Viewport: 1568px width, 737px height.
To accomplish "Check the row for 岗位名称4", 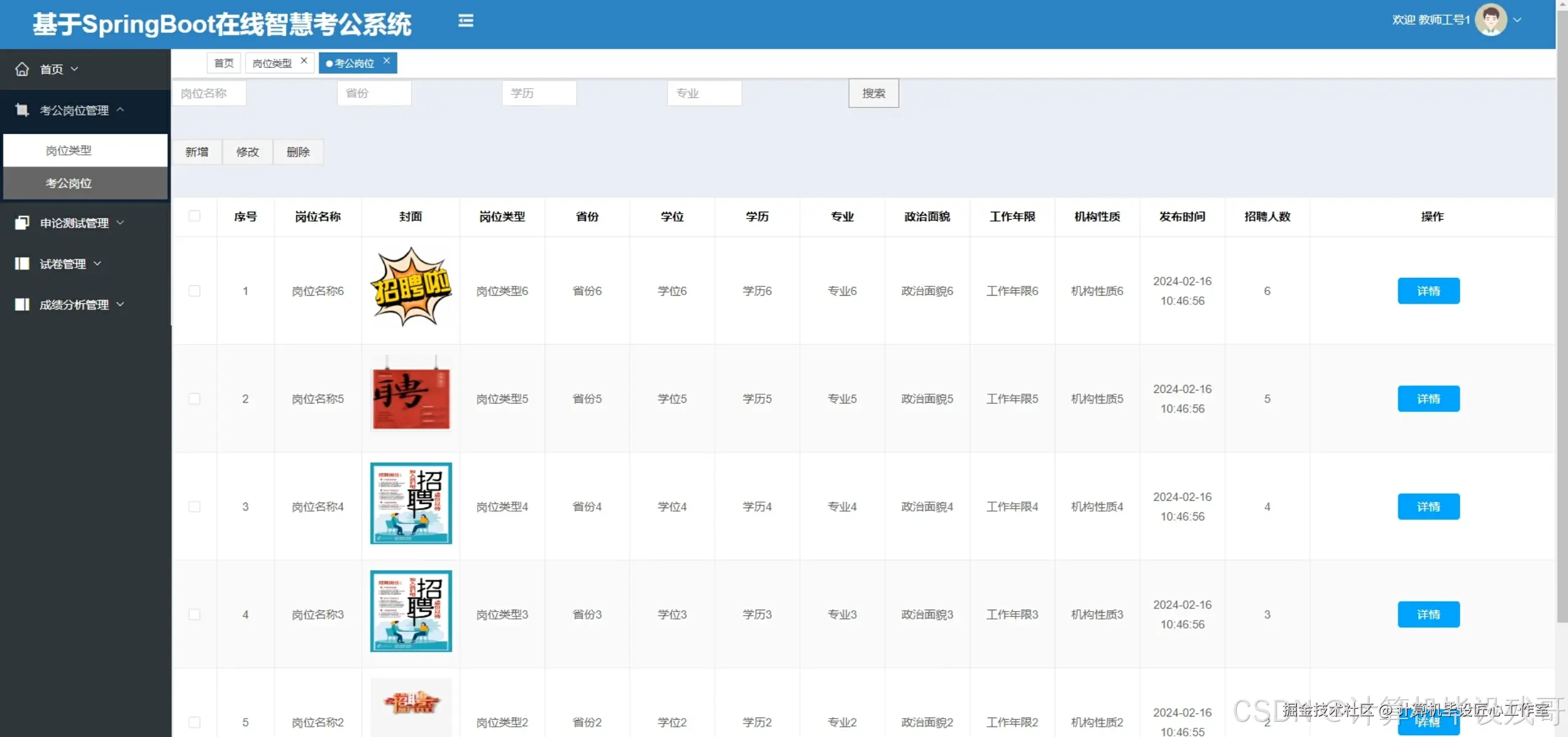I will 194,507.
